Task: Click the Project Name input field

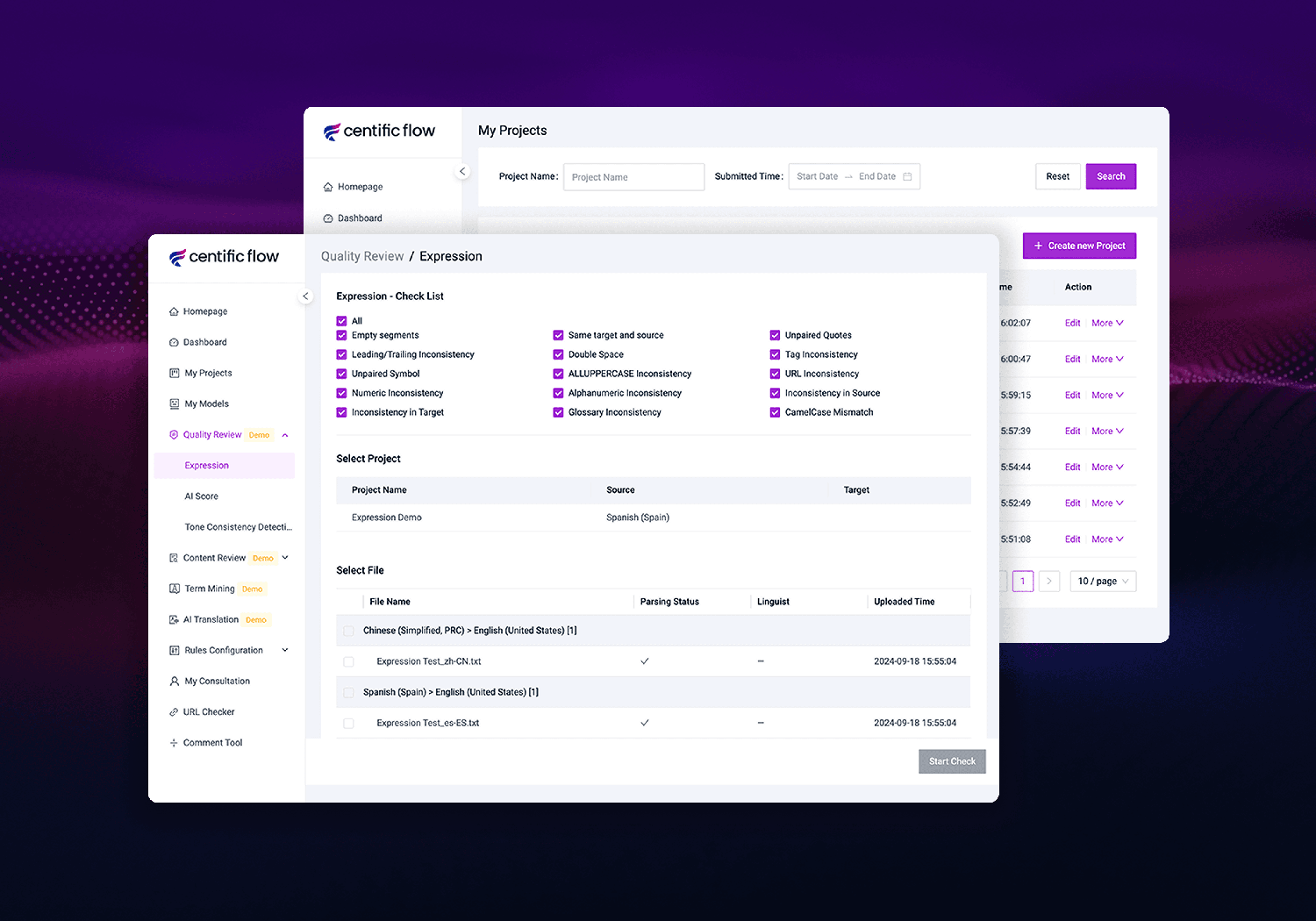Action: pos(633,177)
